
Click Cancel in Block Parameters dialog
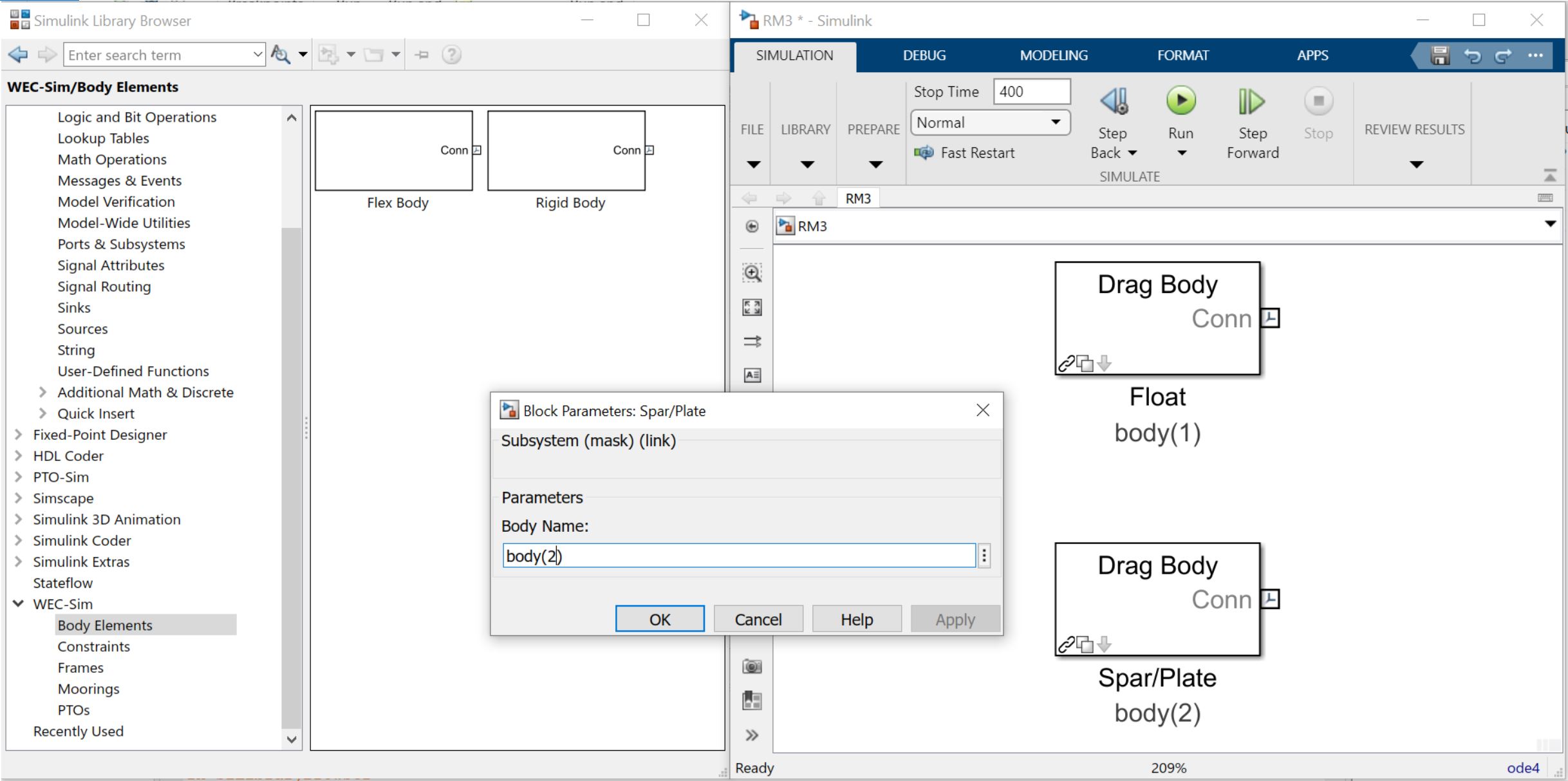tap(758, 619)
